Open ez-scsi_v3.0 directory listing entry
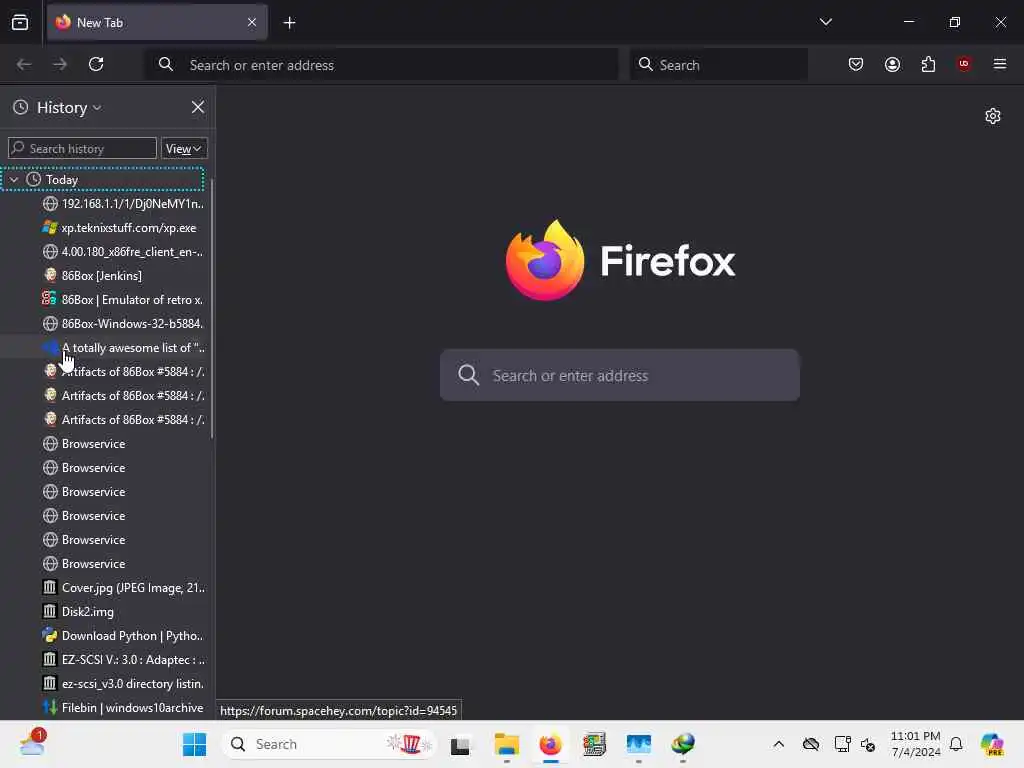Screen dimensions: 1024x768 [123, 684]
